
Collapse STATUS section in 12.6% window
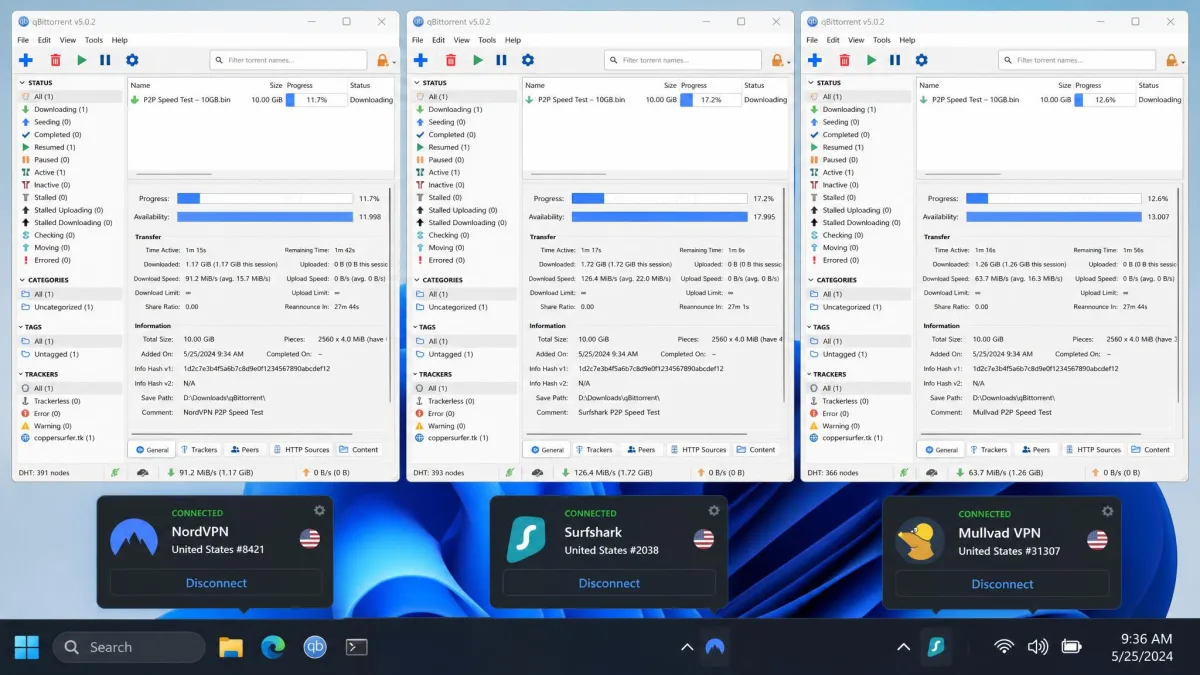(x=809, y=83)
